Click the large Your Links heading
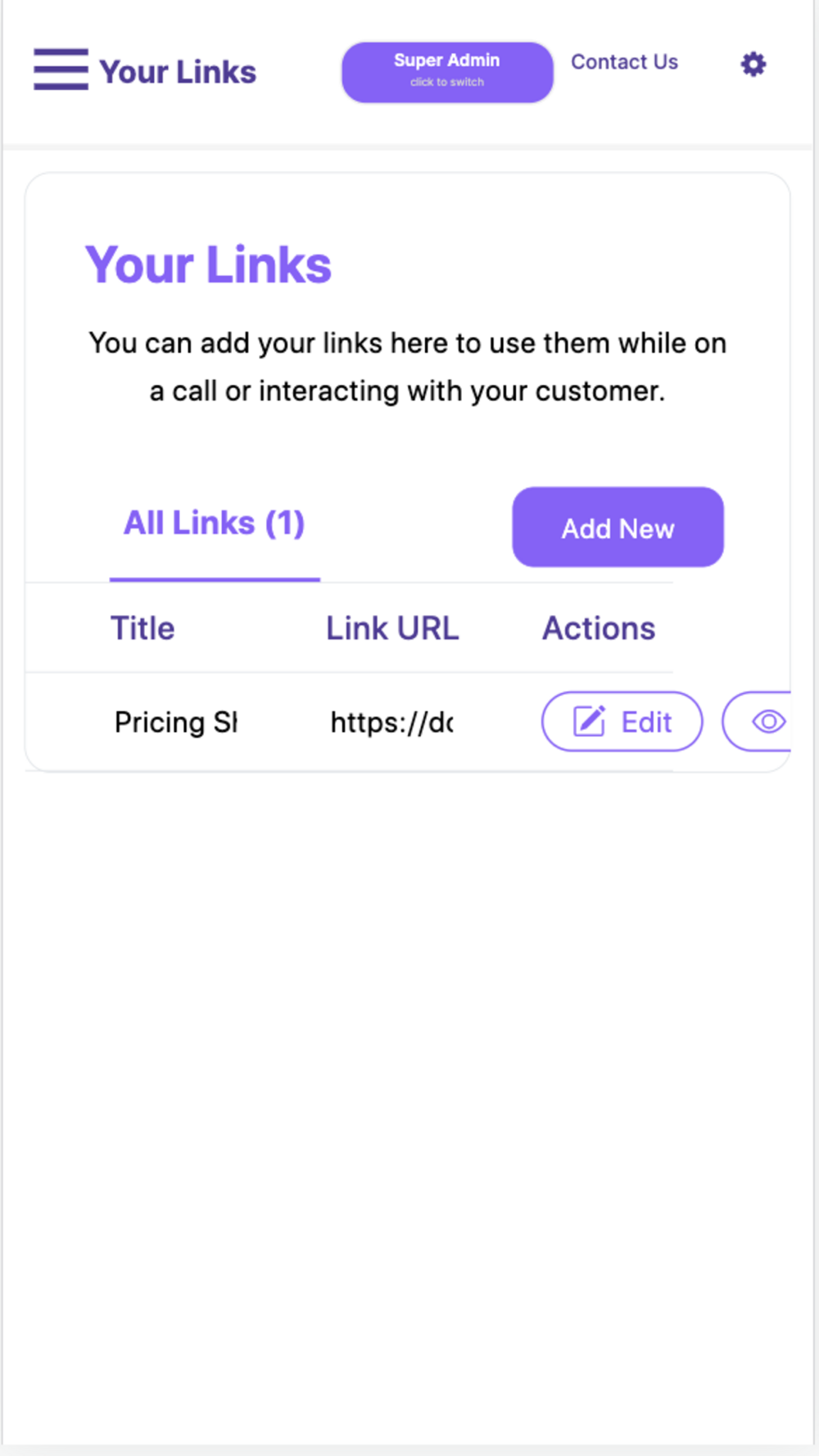 pos(208,265)
